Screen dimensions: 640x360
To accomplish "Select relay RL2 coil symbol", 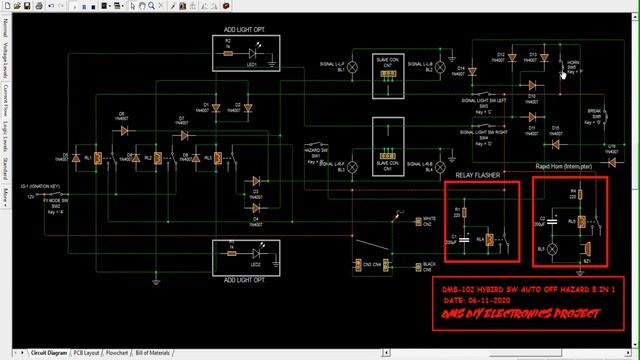I will pyautogui.click(x=158, y=158).
